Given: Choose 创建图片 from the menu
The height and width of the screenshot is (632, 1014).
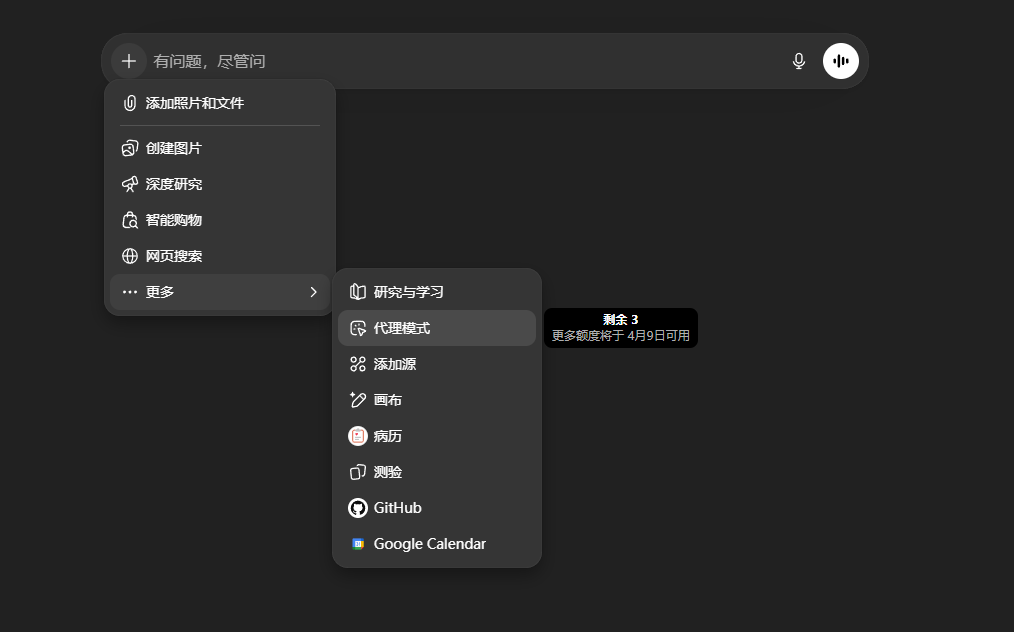Looking at the screenshot, I should tap(220, 148).
